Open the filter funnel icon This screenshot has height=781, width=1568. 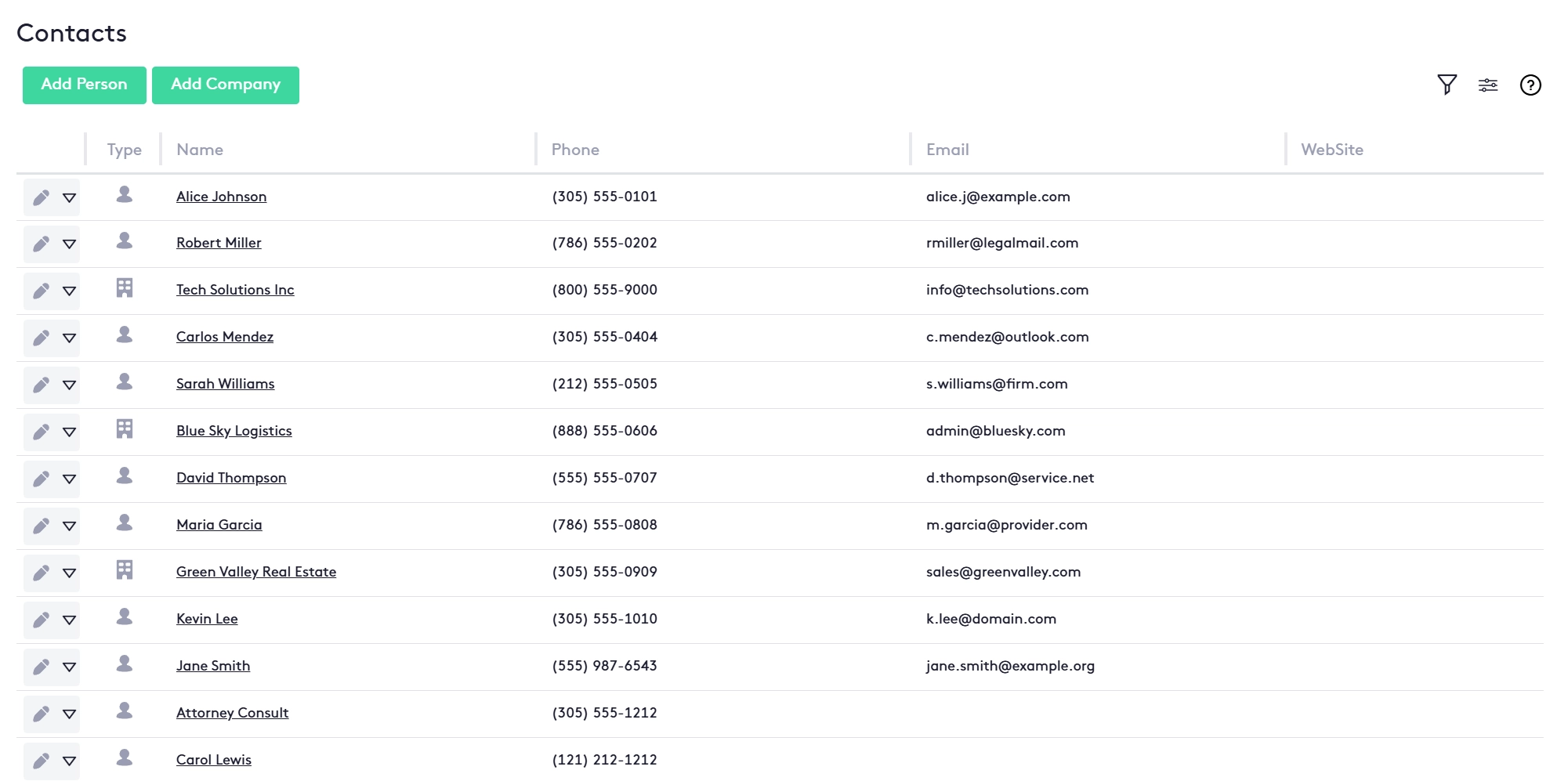pos(1447,85)
